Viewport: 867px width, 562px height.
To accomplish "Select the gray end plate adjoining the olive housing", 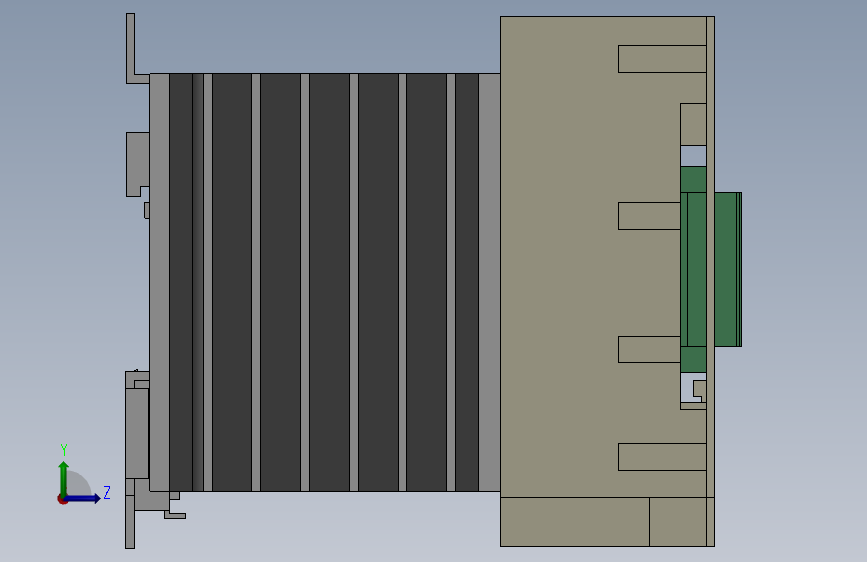I will pyautogui.click(x=489, y=282).
